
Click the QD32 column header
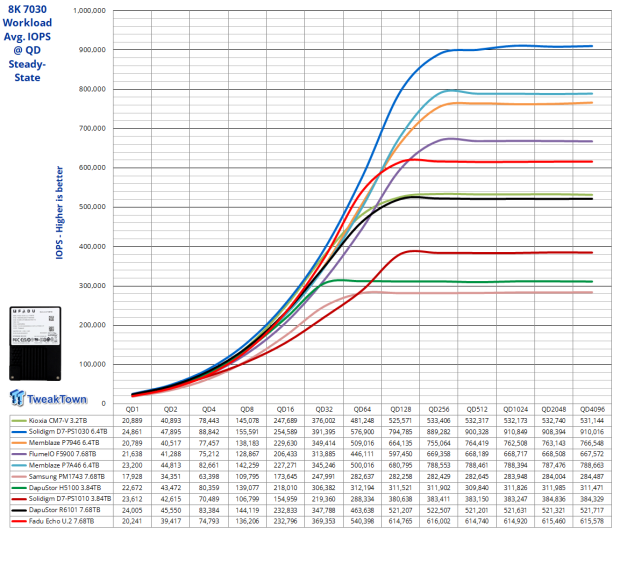[324, 410]
